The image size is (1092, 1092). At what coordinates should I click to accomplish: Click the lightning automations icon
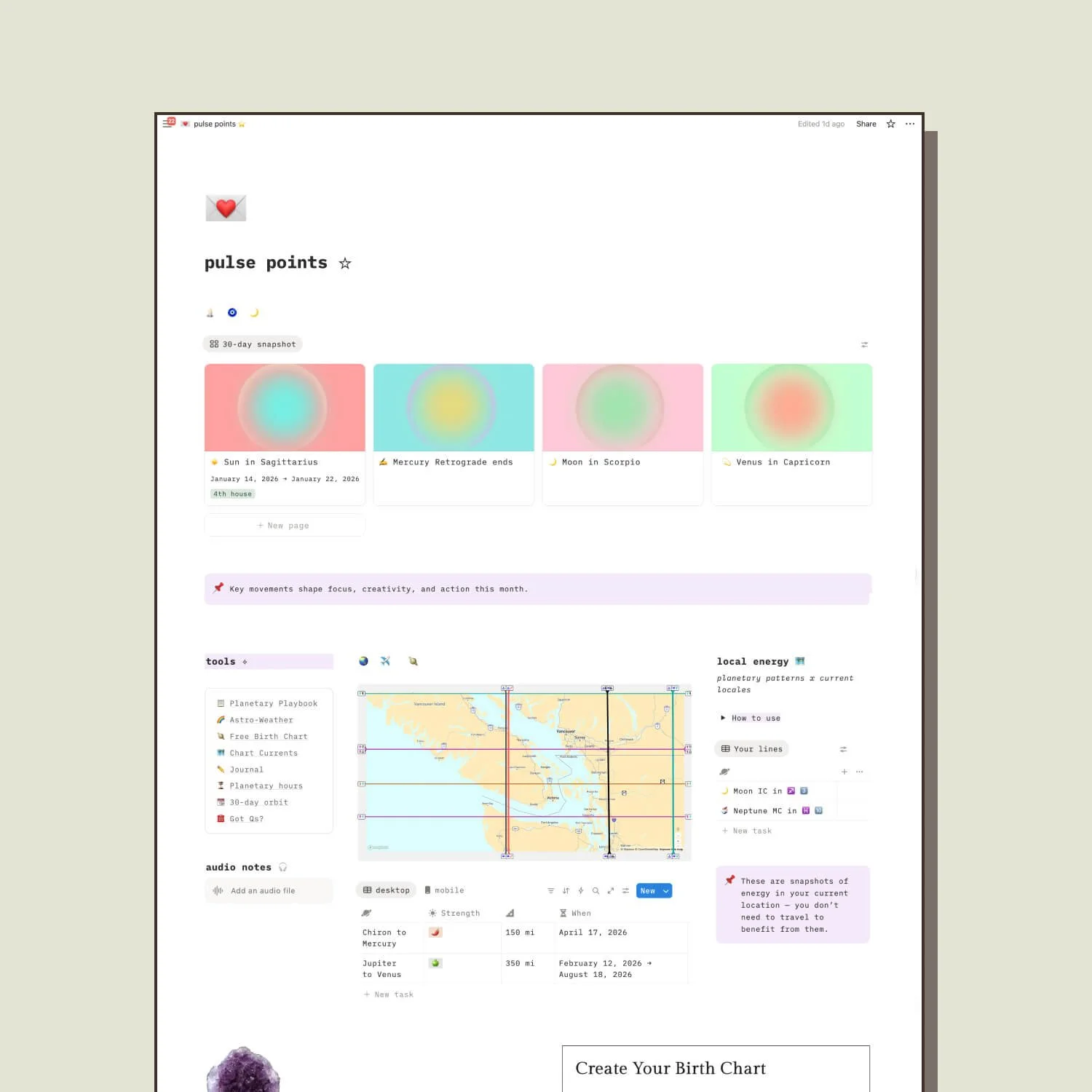click(x=581, y=891)
